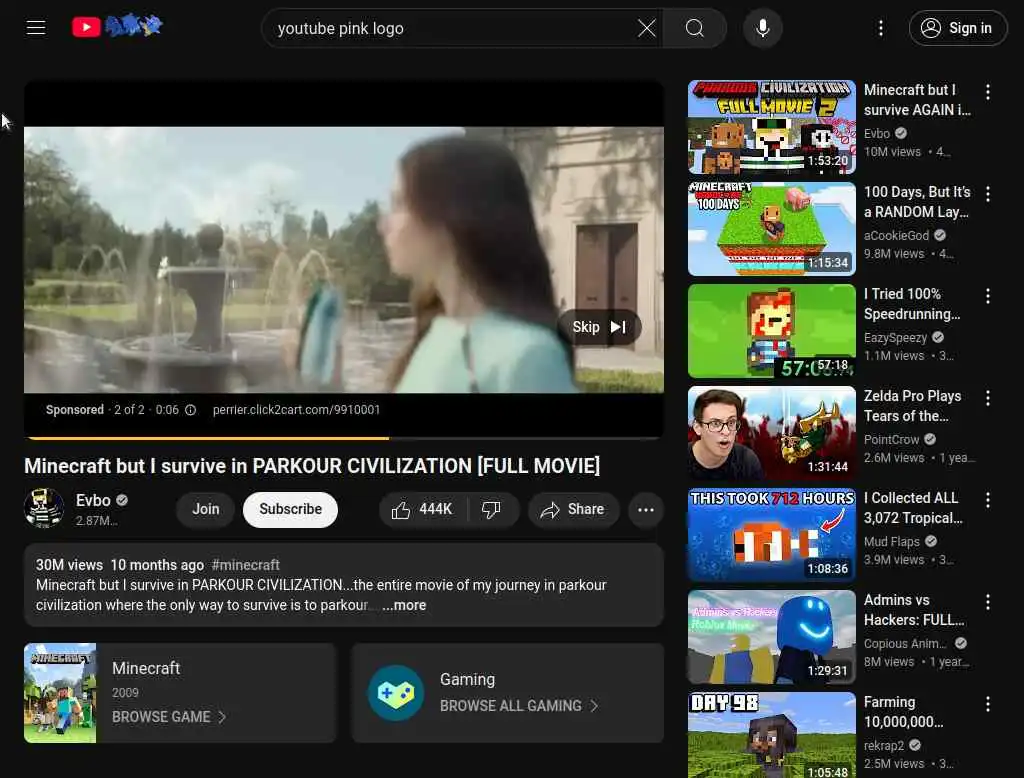Open the 100 Days thumbnail with 1:15:34 duration
Viewport: 1024px width, 778px height.
click(x=771, y=229)
